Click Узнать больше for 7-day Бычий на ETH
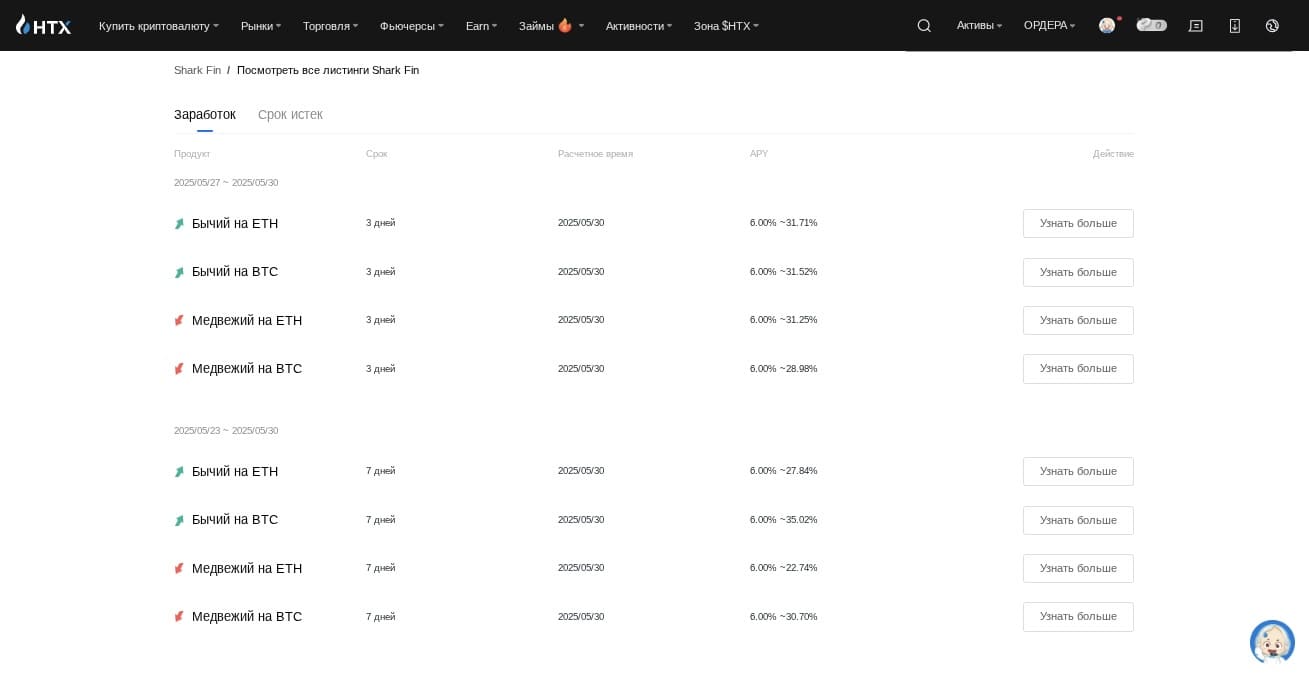The height and width of the screenshot is (675, 1309). pos(1078,471)
